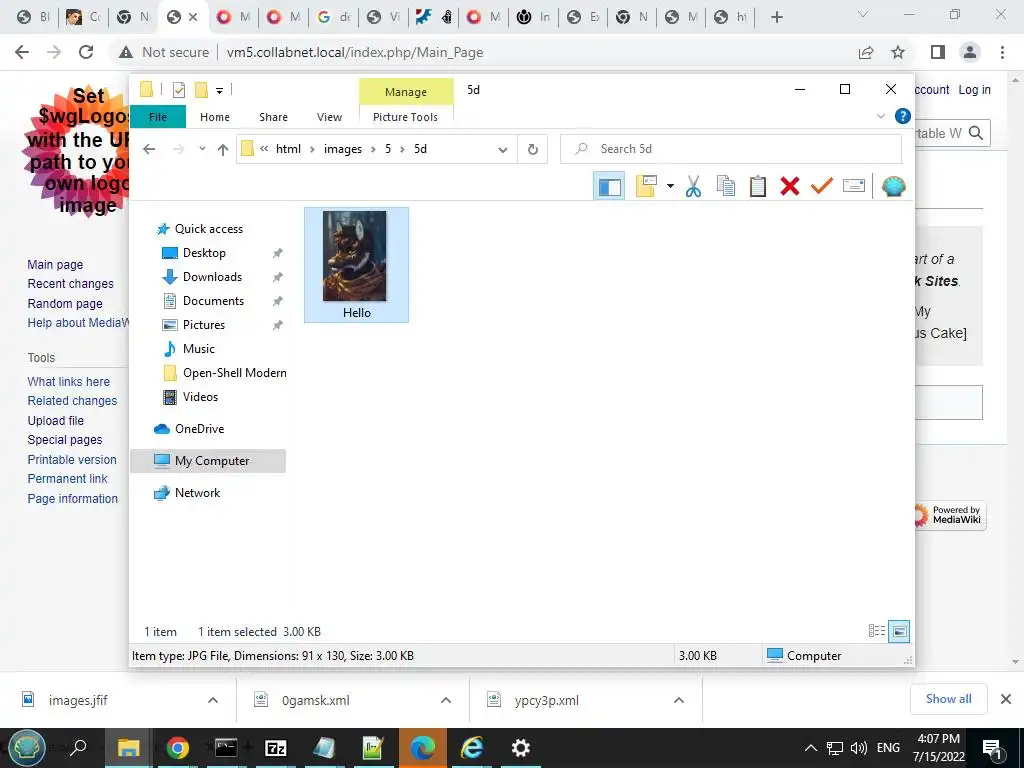1024x768 pixels.
Task: Select Open-Shell Modern folder in navigation pane
Action: [234, 373]
